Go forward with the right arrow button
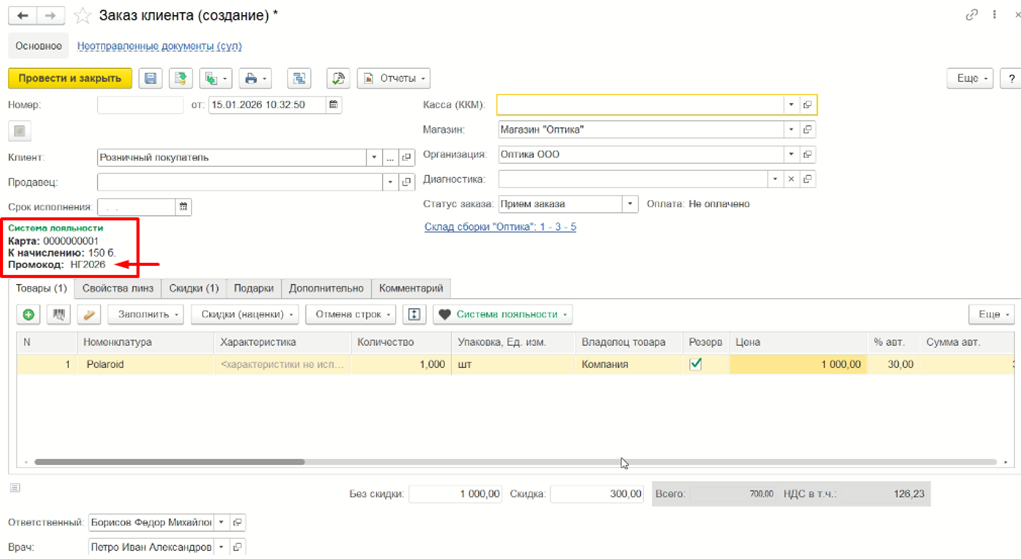 50,16
